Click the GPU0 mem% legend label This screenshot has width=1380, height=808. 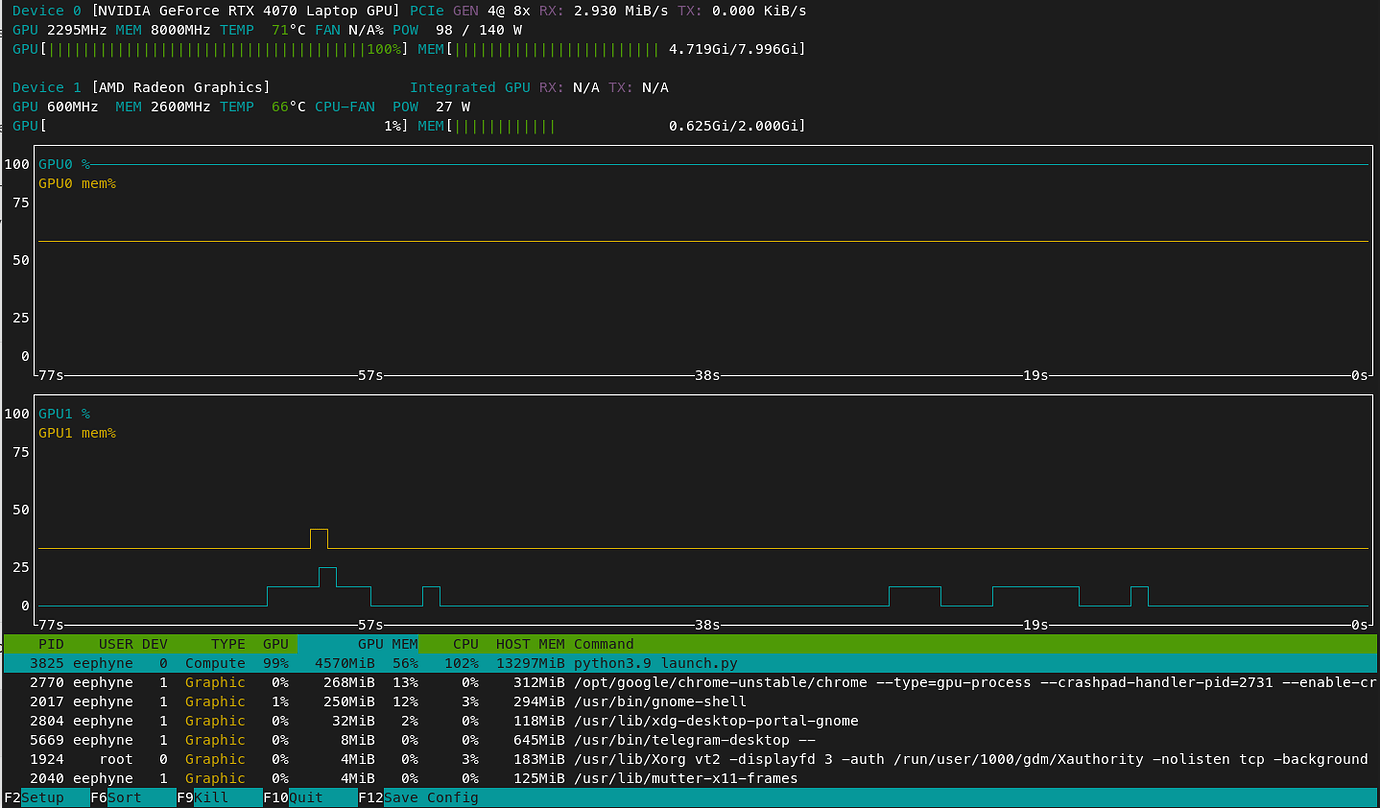[x=77, y=183]
